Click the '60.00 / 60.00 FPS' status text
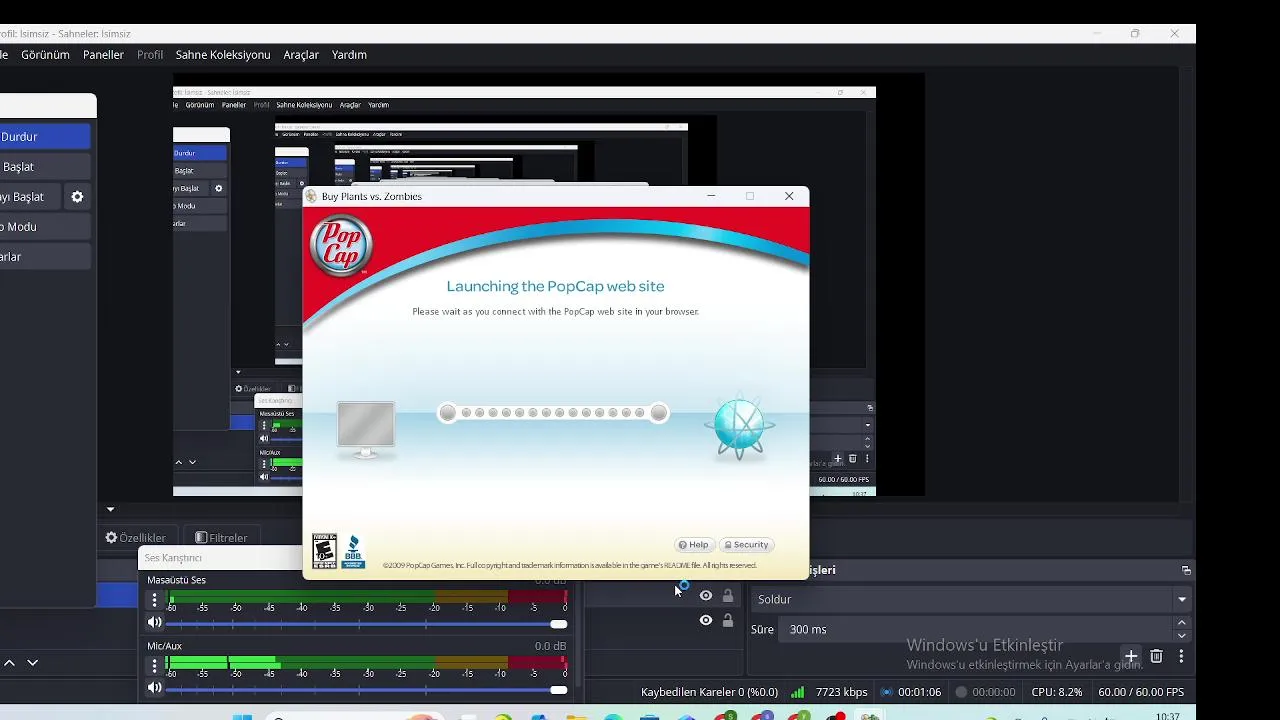 1141,692
